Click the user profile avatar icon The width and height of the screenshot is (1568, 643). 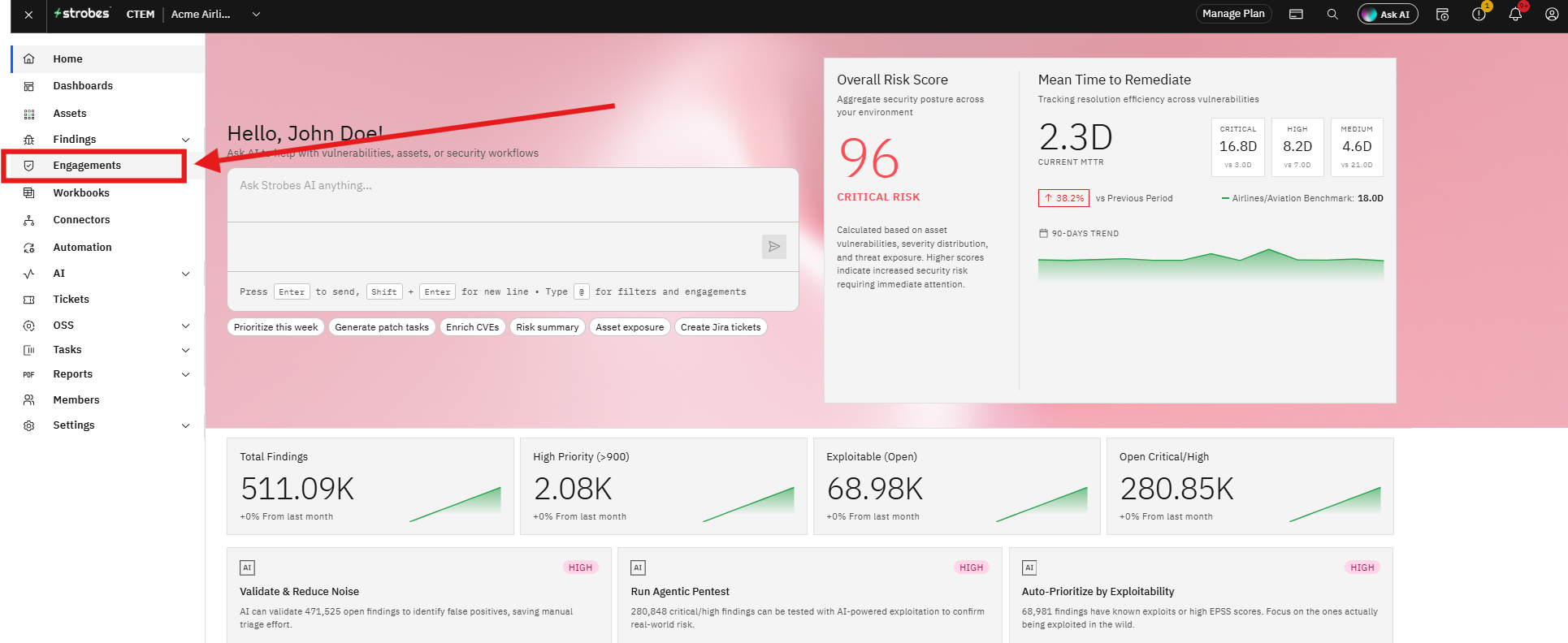coord(1552,14)
